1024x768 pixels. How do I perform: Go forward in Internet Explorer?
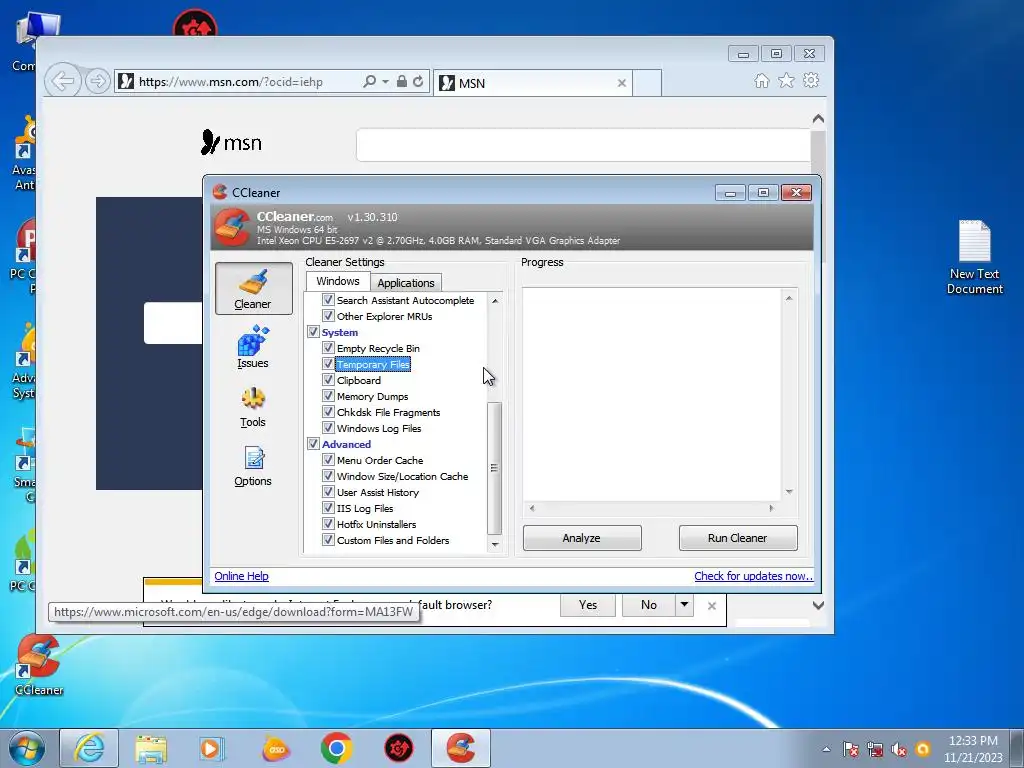tap(97, 82)
